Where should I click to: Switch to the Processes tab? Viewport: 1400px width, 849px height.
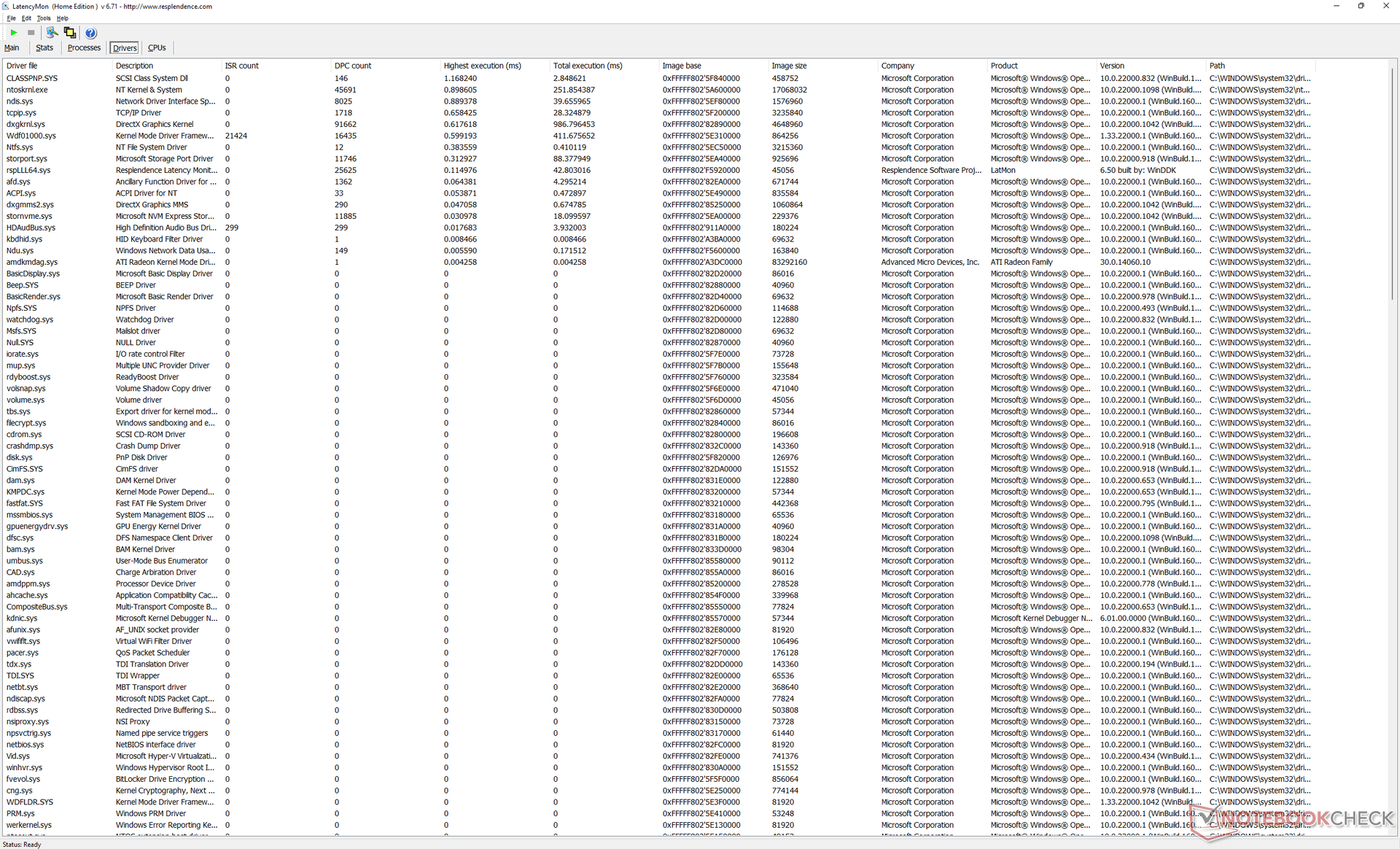(x=84, y=48)
